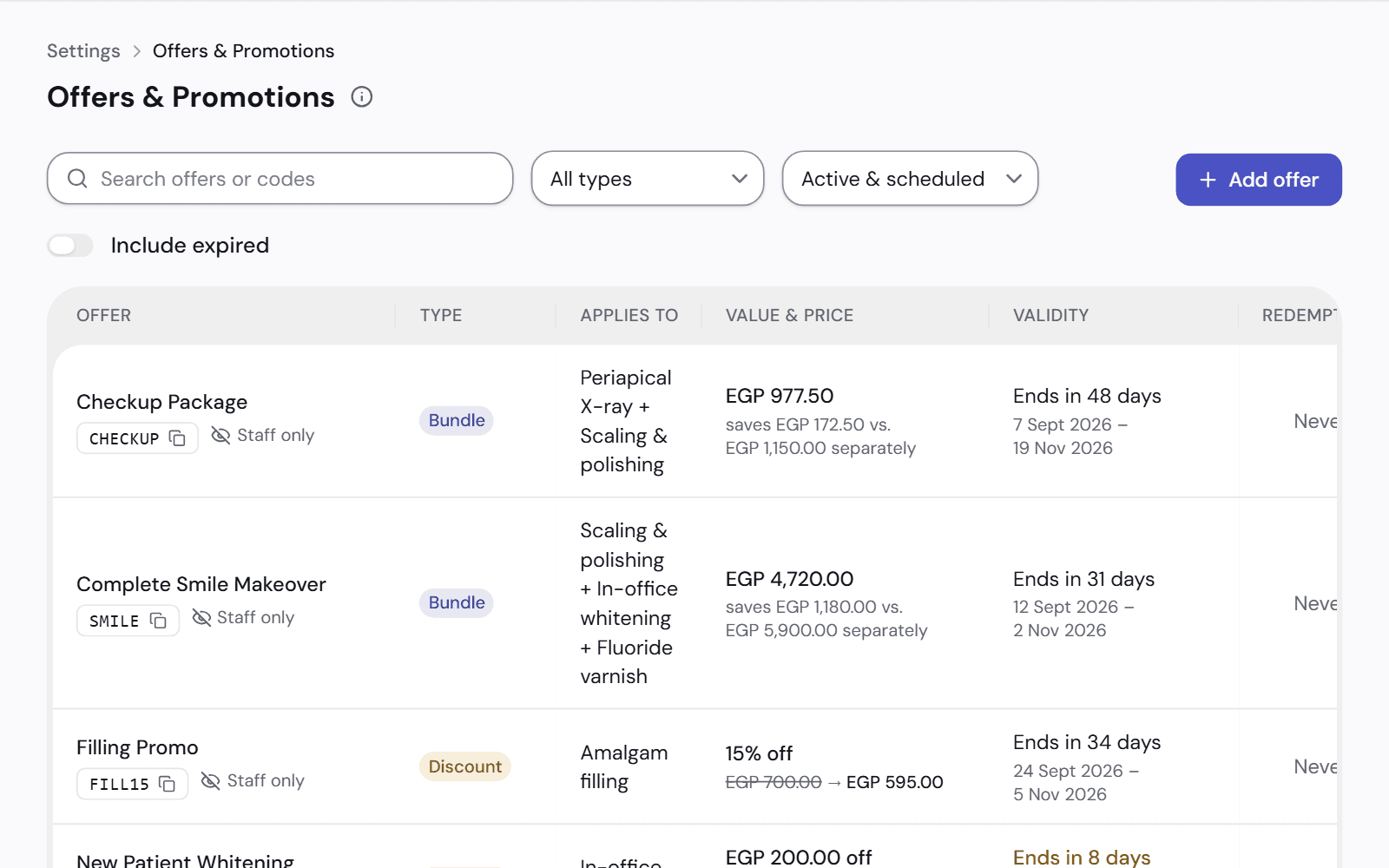The height and width of the screenshot is (868, 1389).
Task: Click 7 Sept 2026 date range
Action: 1070,437
